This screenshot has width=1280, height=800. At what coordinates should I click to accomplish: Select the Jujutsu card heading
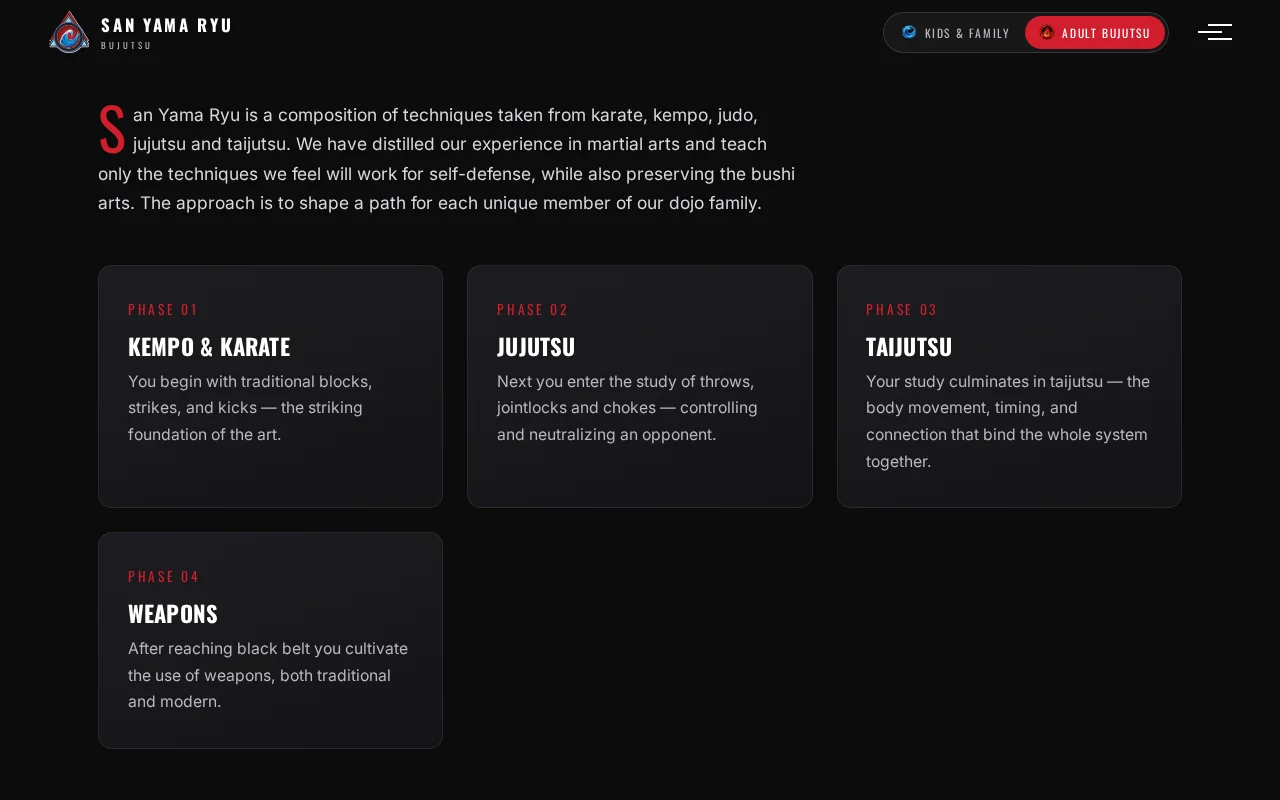(x=536, y=347)
